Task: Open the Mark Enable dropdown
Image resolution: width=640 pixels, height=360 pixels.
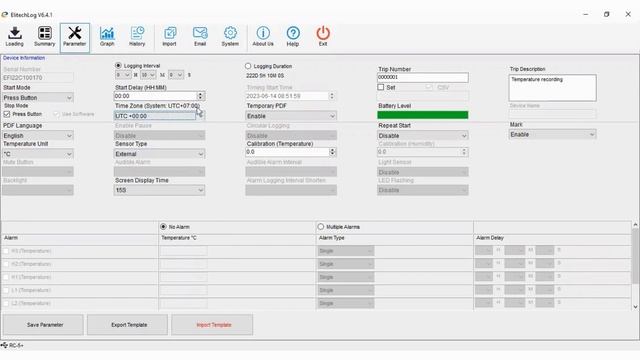Action: point(552,134)
